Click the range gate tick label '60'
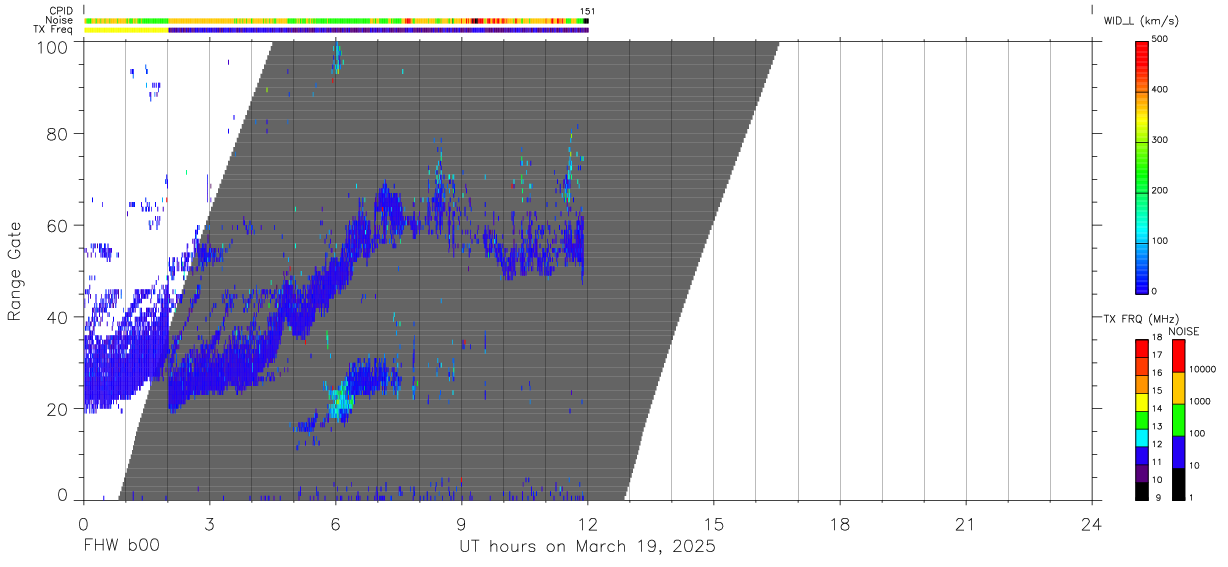Screen dimensions: 1228x567 tap(60, 225)
